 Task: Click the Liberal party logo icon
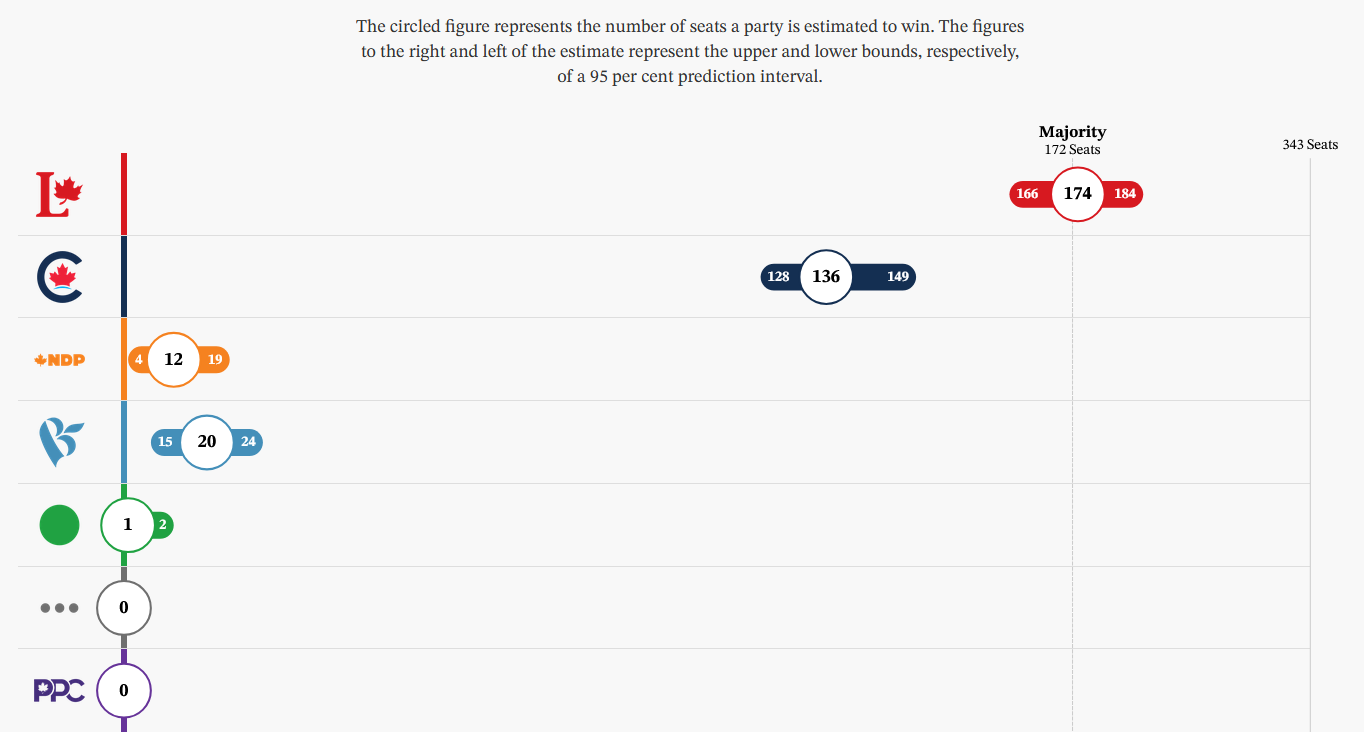coord(59,194)
